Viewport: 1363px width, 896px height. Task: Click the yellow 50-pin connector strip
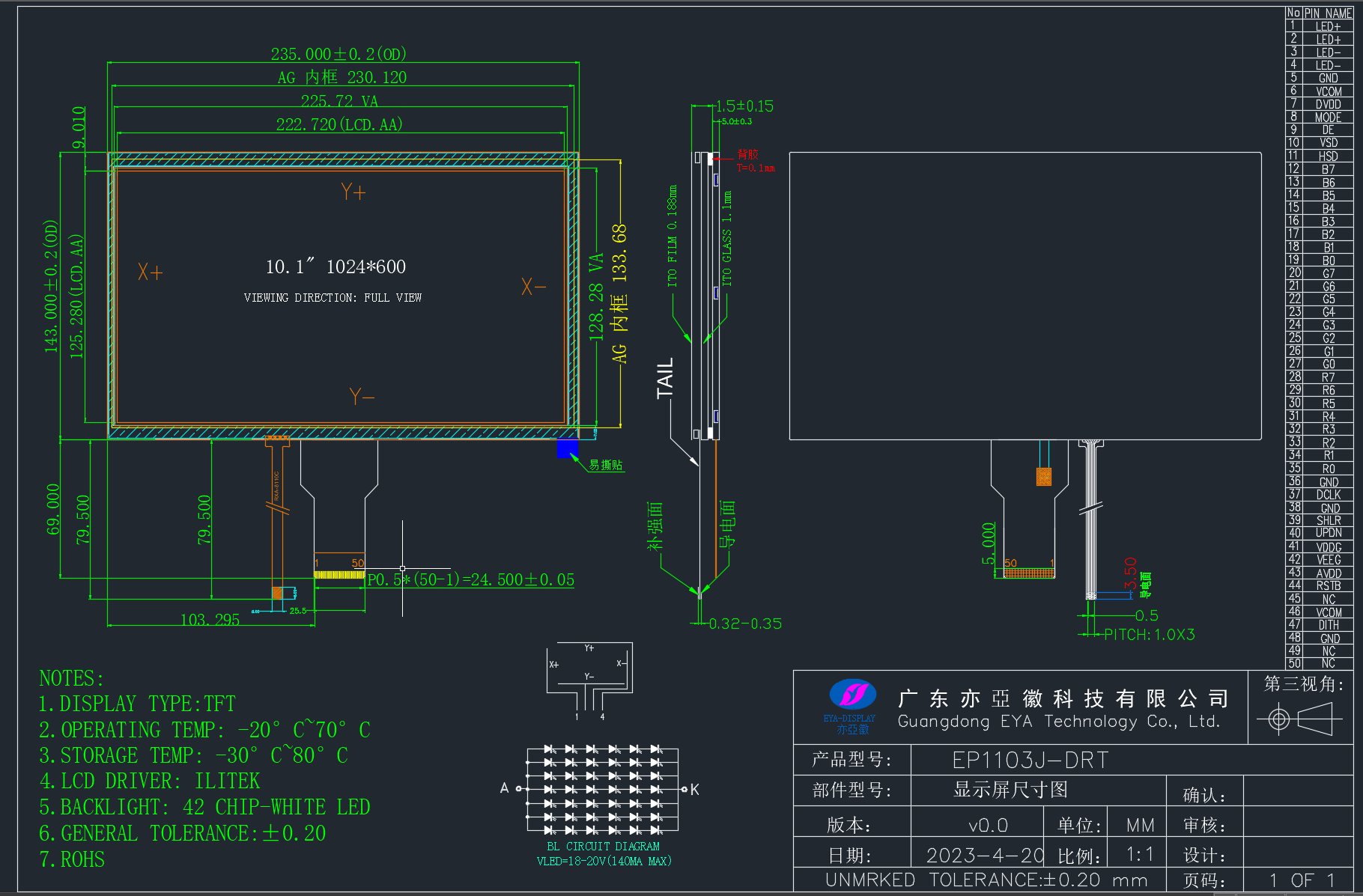tap(339, 575)
